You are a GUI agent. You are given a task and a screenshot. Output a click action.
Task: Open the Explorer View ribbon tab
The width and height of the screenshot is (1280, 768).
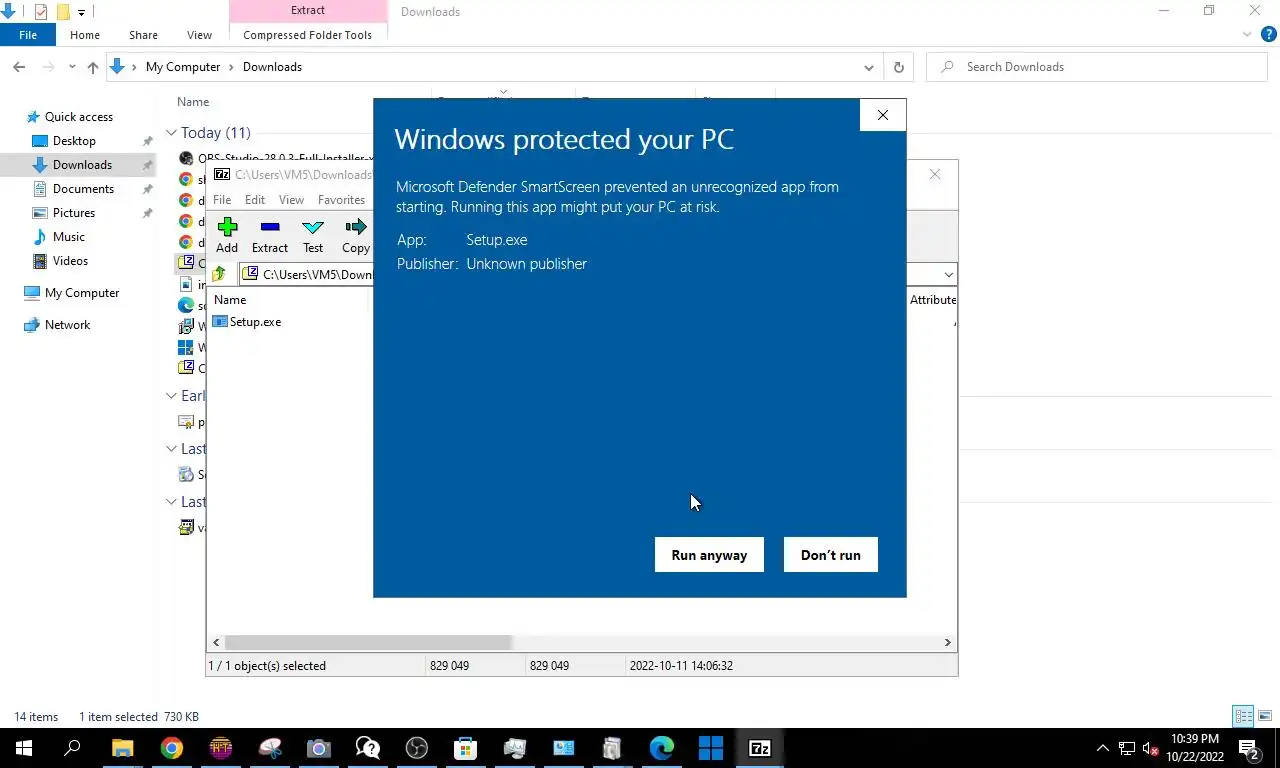pos(199,35)
